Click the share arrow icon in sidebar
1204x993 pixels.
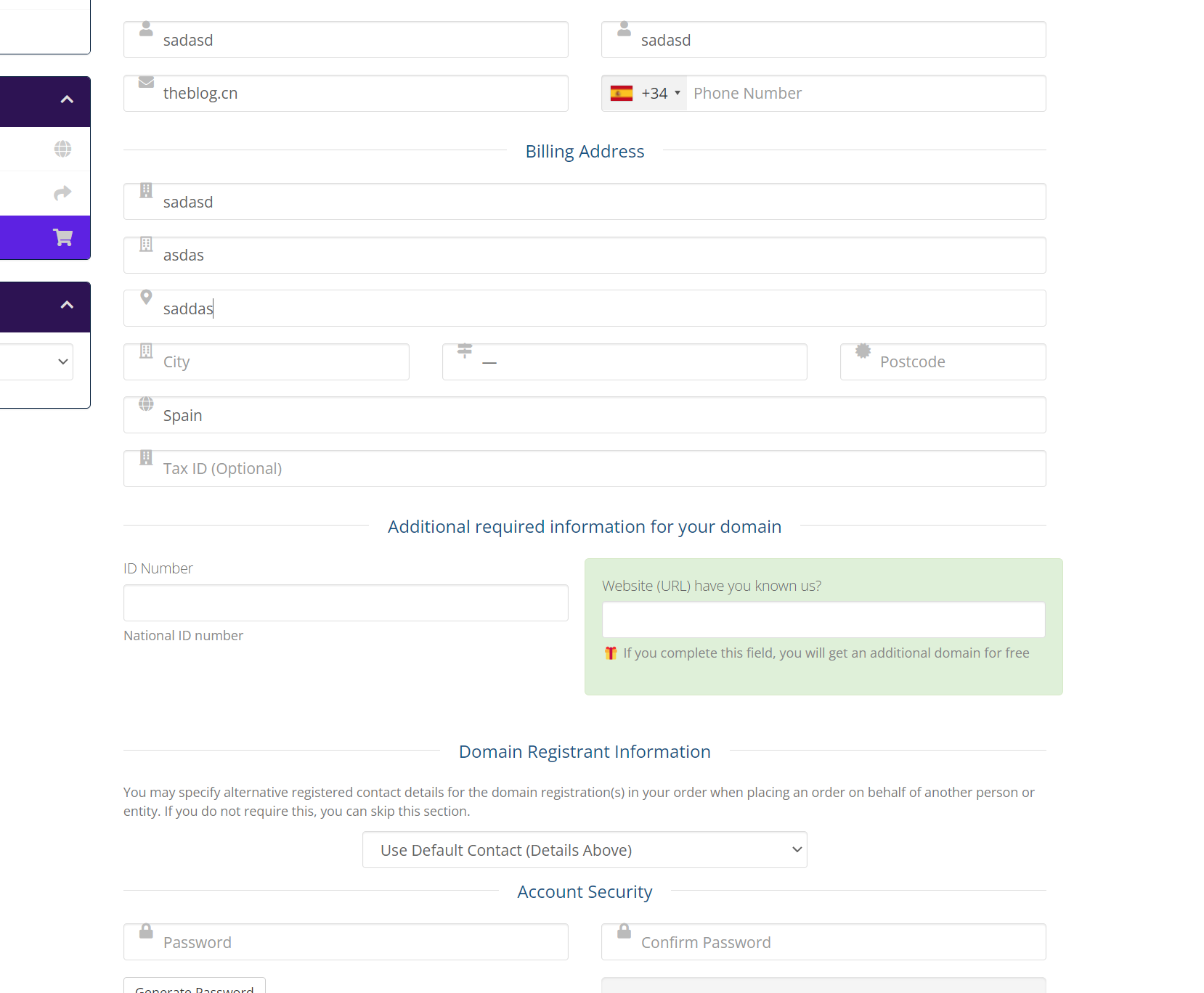tap(63, 193)
